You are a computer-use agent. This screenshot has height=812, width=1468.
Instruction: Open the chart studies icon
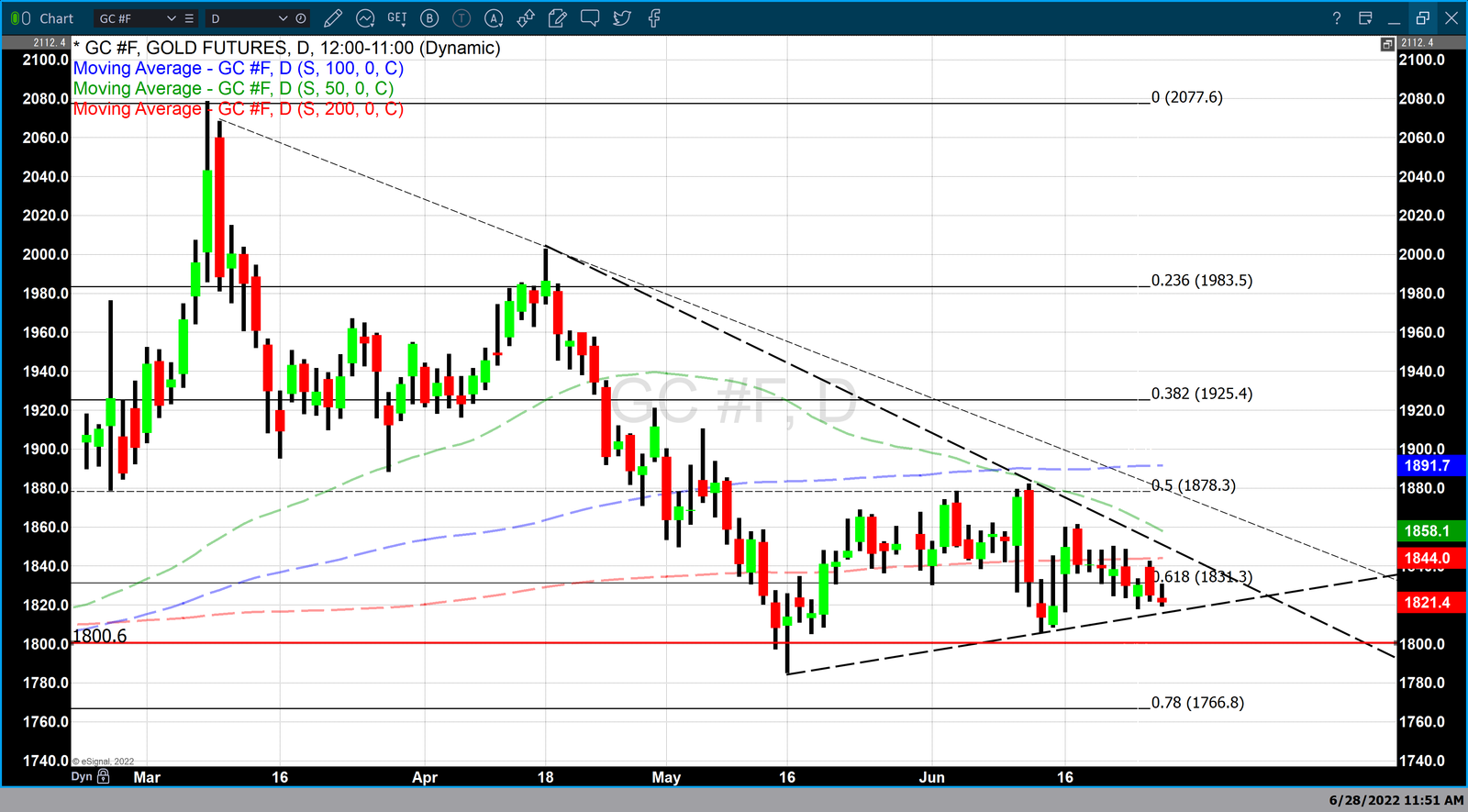365,18
